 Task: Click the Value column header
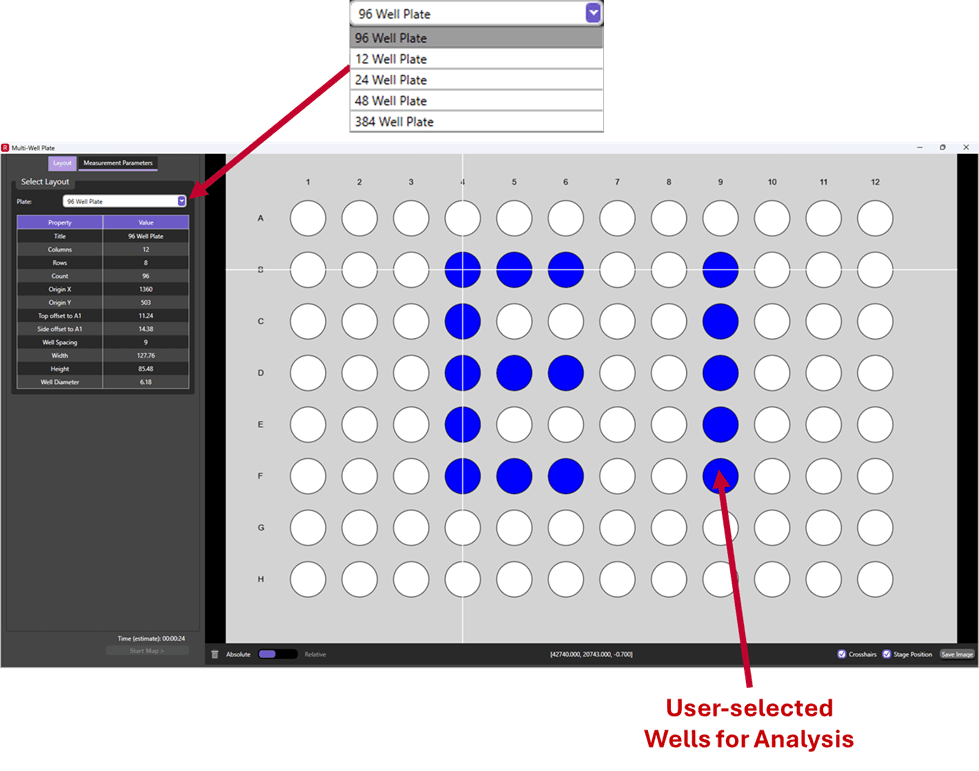tap(146, 222)
